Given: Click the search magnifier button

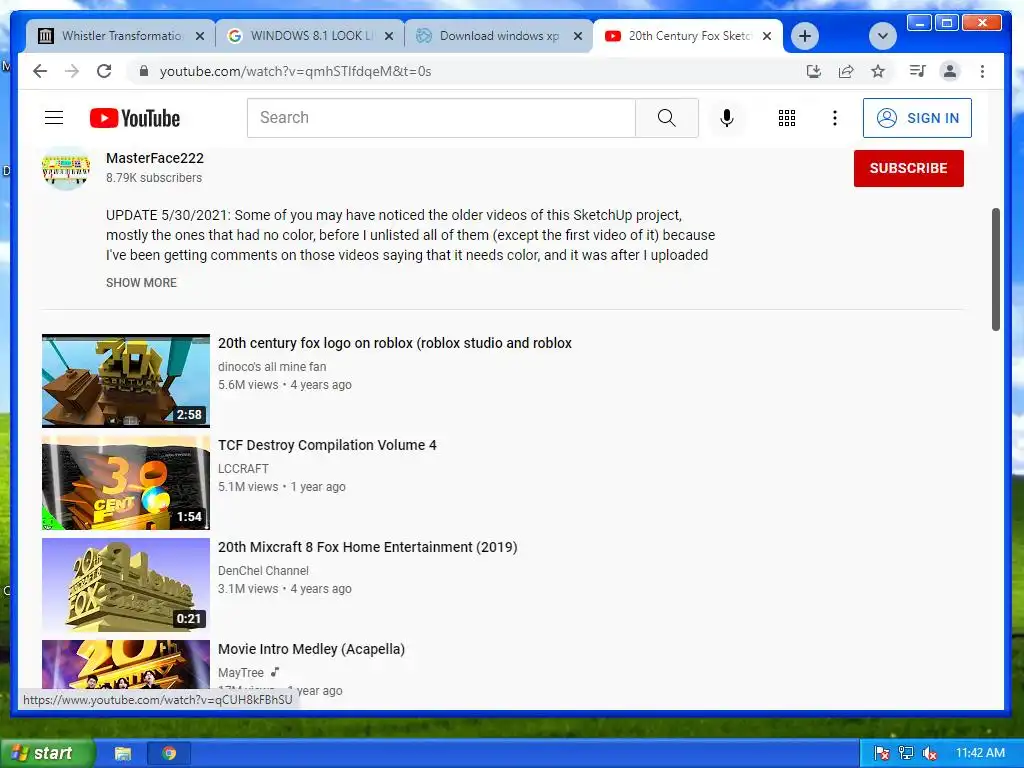Looking at the screenshot, I should pyautogui.click(x=667, y=118).
